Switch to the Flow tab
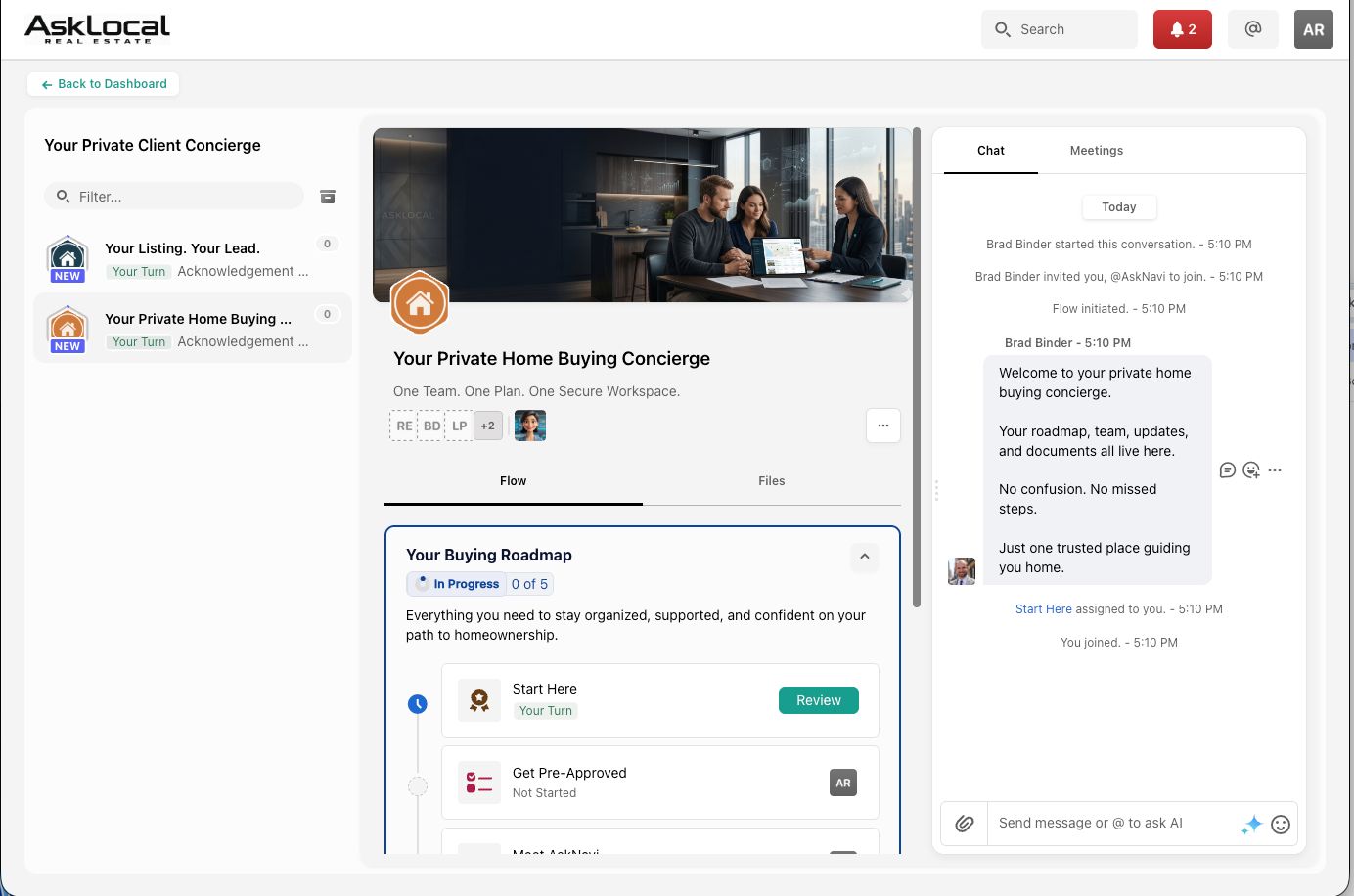The height and width of the screenshot is (896, 1354). (514, 481)
